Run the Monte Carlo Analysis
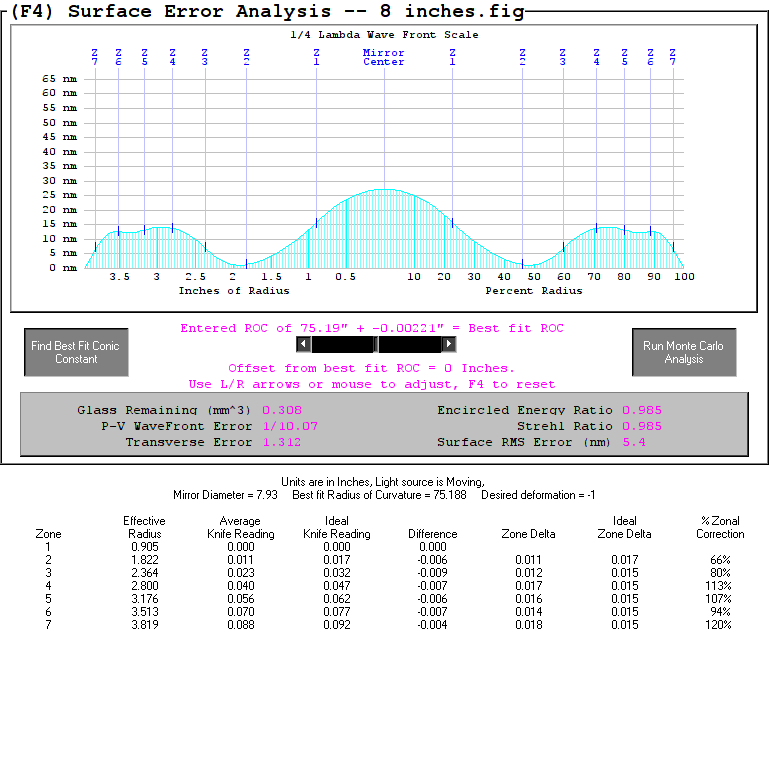 [x=684, y=352]
